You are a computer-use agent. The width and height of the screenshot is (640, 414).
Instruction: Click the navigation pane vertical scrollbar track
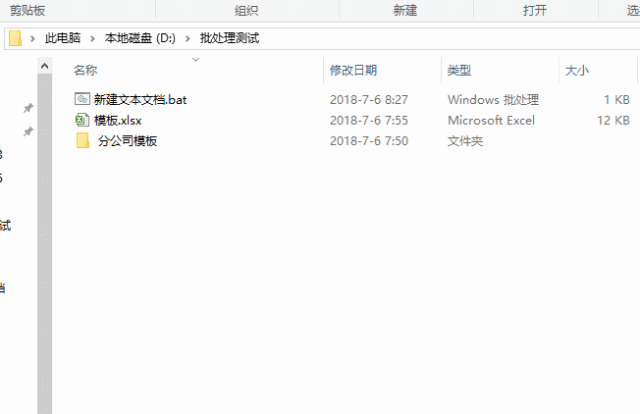(x=44, y=244)
